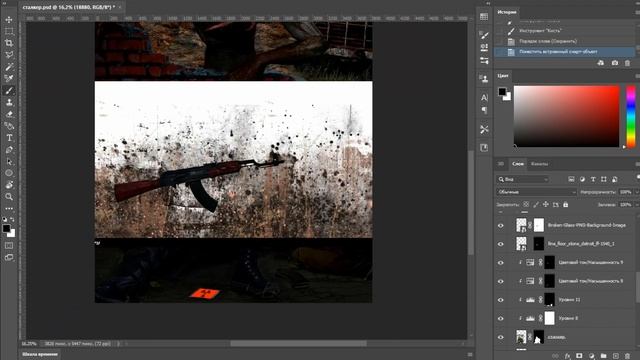The image size is (640, 360).
Task: Hide the сталкер layer
Action: coord(501,337)
